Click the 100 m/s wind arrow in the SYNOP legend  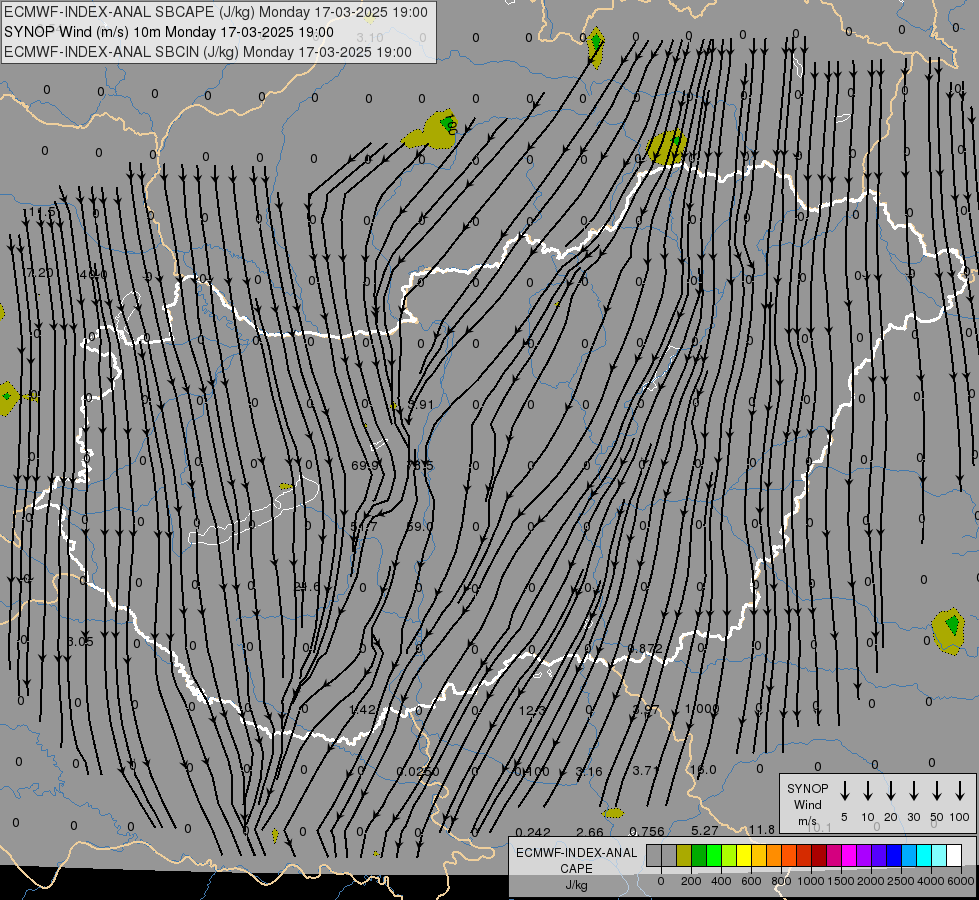click(x=960, y=791)
